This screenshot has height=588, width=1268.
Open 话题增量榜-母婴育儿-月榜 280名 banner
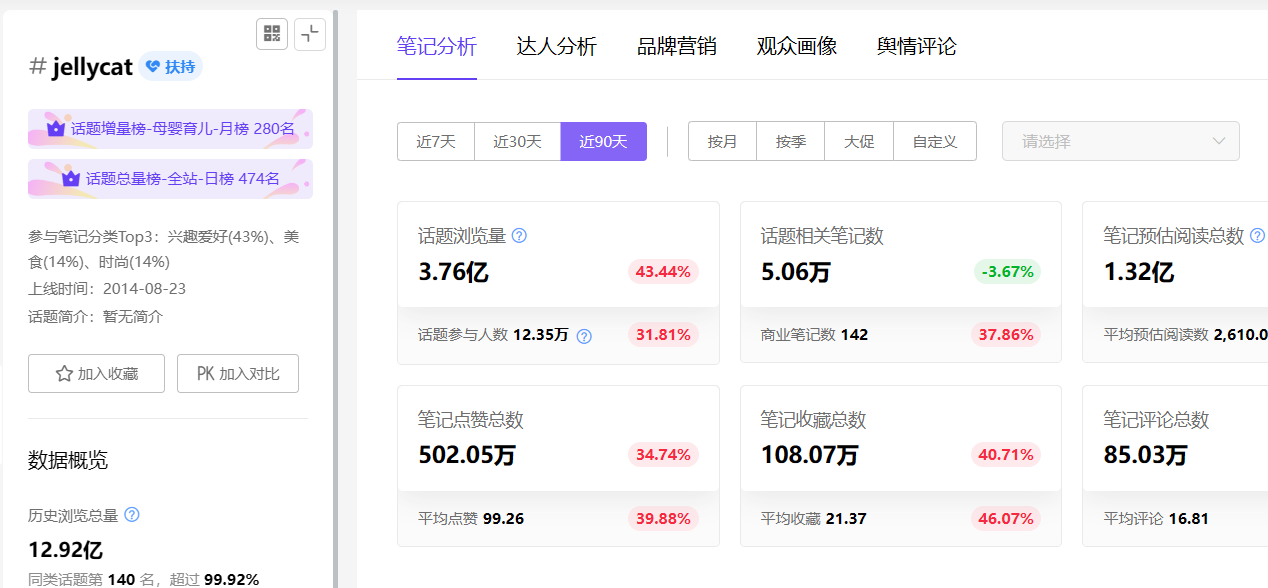[x=170, y=129]
